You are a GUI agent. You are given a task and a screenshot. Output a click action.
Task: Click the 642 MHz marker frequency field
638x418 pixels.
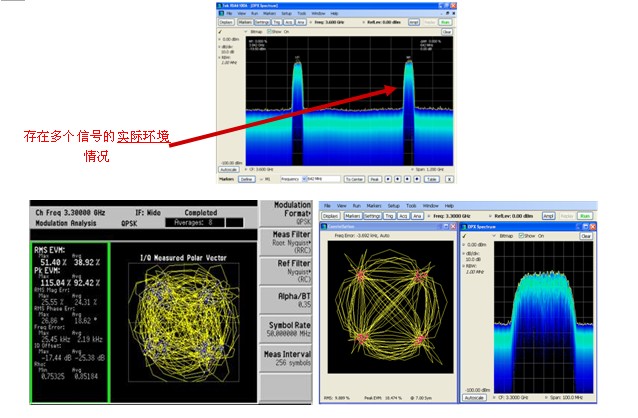pyautogui.click(x=324, y=179)
